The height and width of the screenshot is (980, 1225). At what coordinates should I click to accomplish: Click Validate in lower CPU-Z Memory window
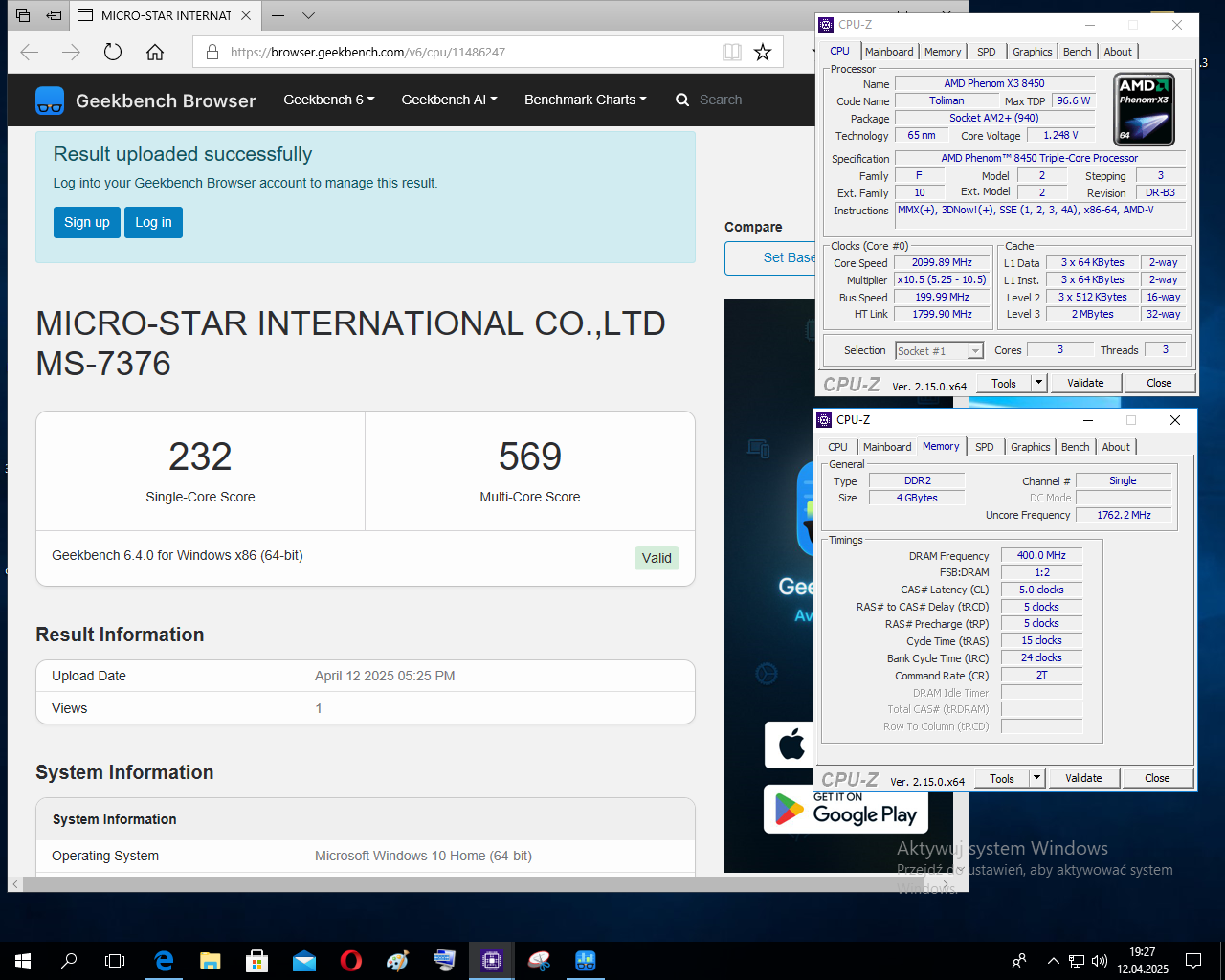click(1083, 778)
